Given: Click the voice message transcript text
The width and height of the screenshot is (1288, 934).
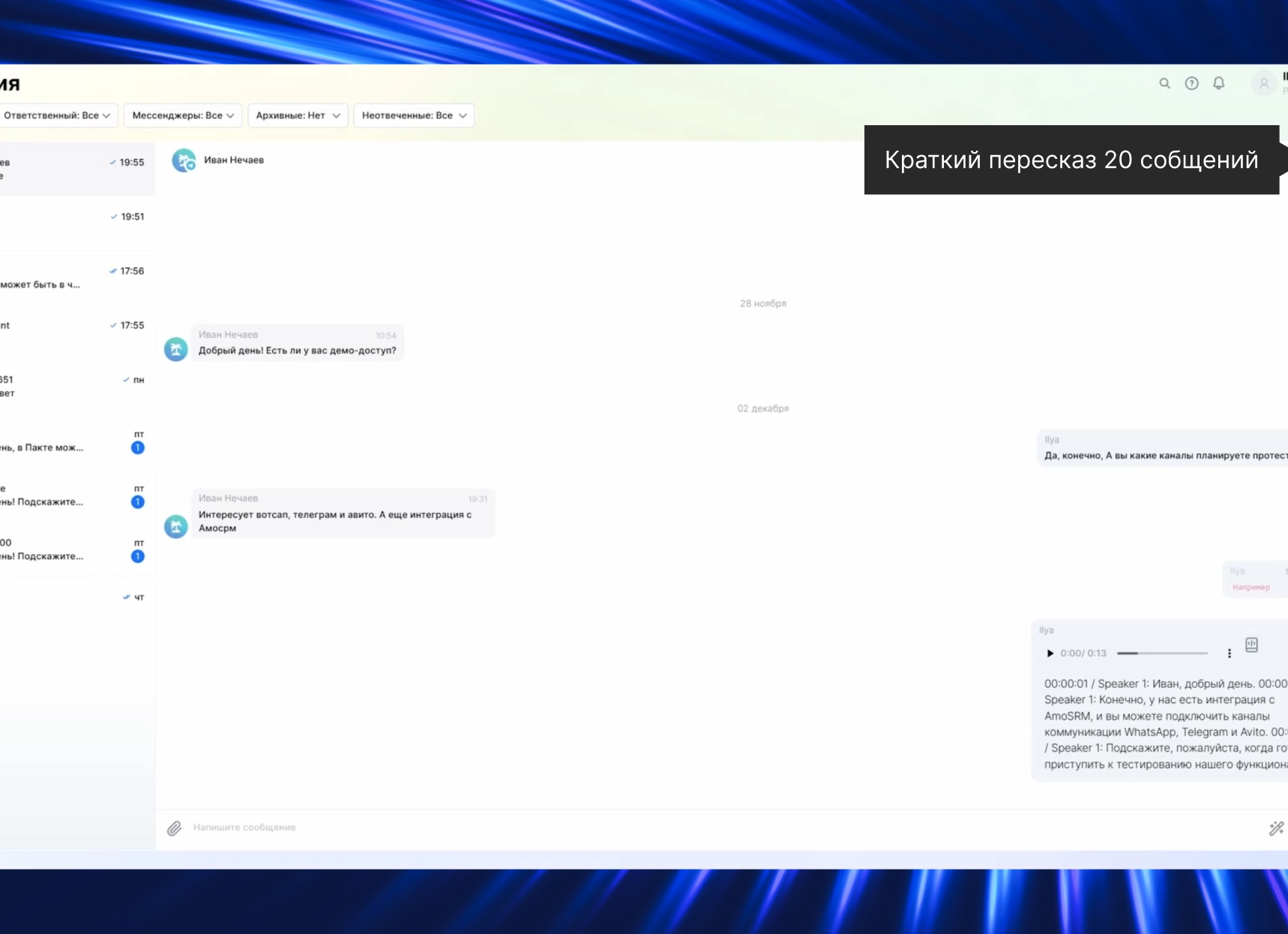Looking at the screenshot, I should [x=1166, y=724].
